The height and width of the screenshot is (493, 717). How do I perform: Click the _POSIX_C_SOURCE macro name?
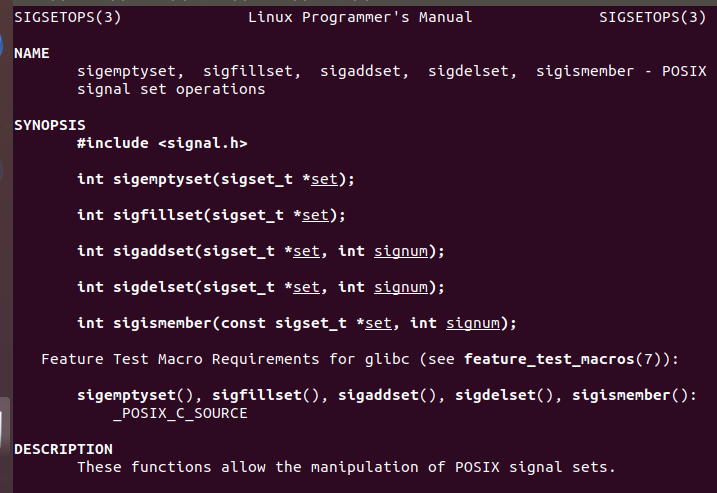[180, 413]
